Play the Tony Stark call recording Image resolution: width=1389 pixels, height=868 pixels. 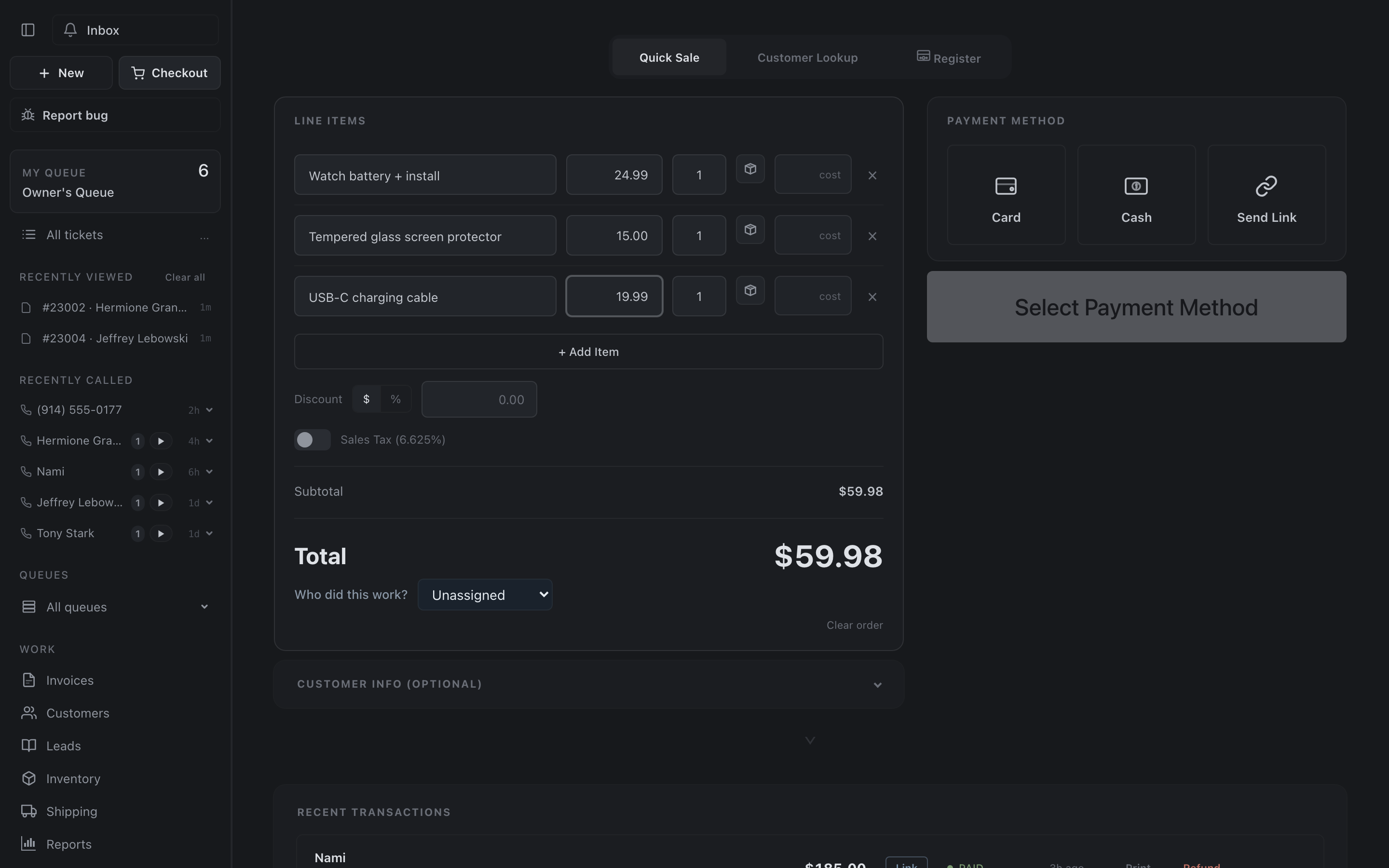[161, 534]
